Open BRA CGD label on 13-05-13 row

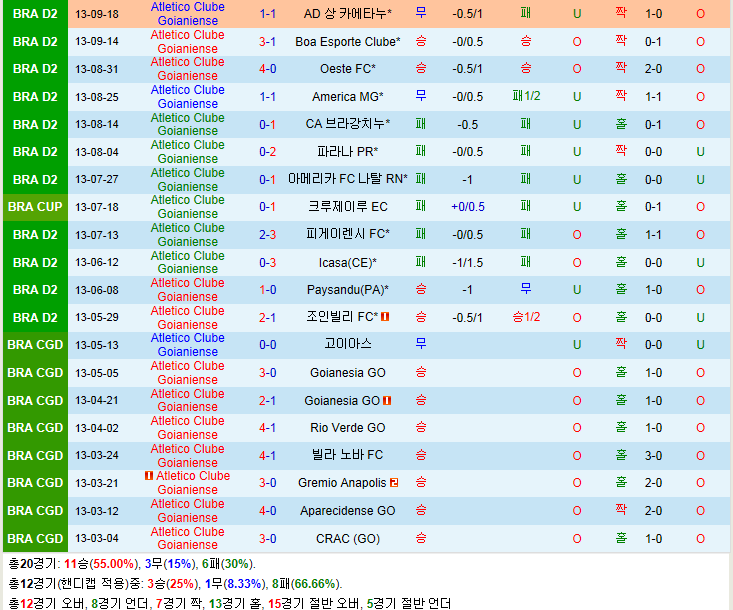click(35, 344)
